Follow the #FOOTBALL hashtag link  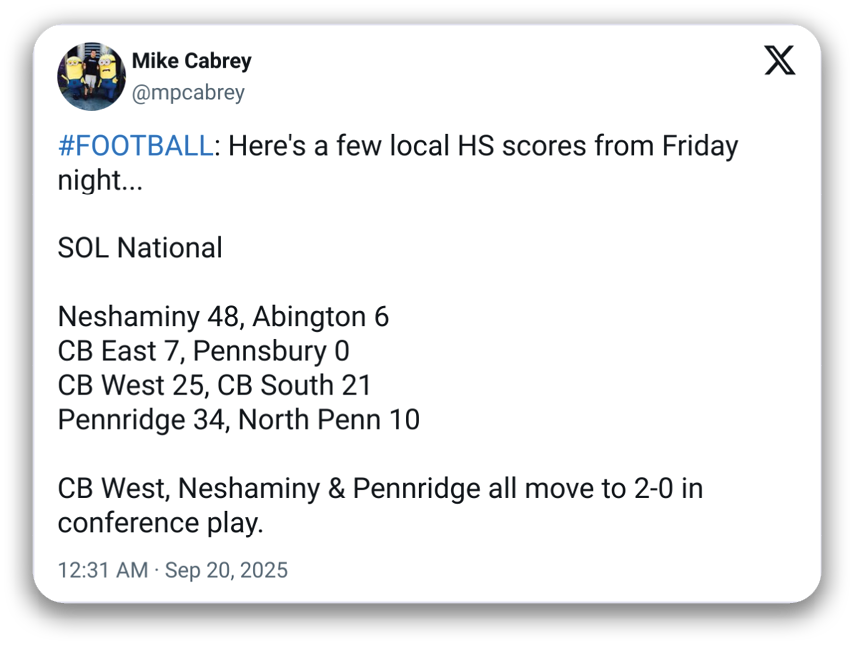135,146
